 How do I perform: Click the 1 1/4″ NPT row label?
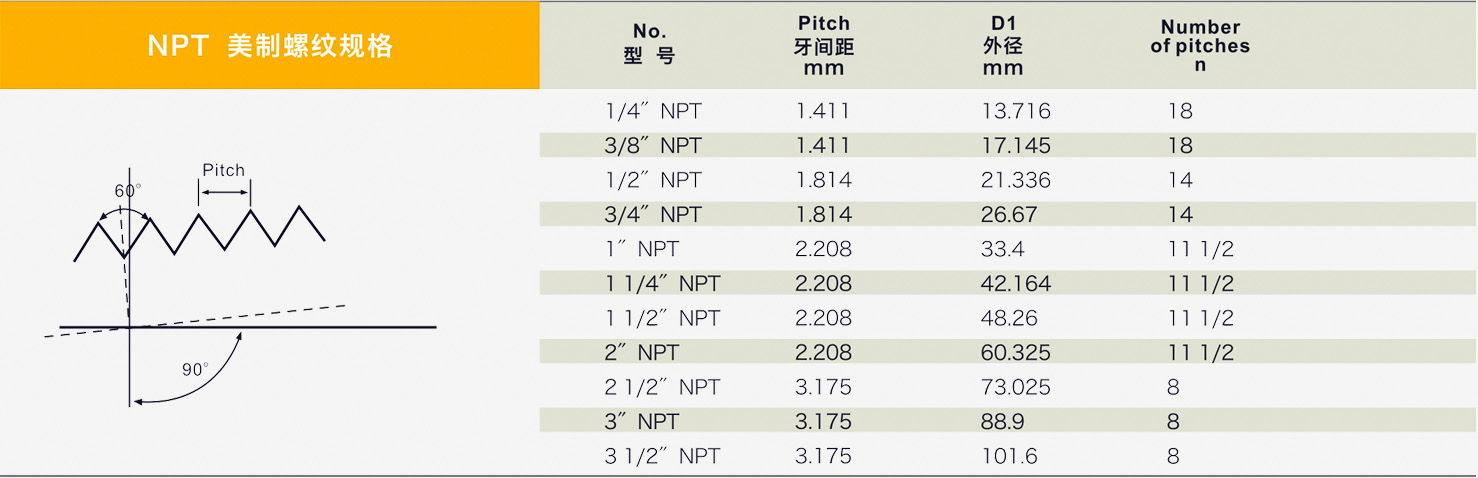[x=662, y=284]
